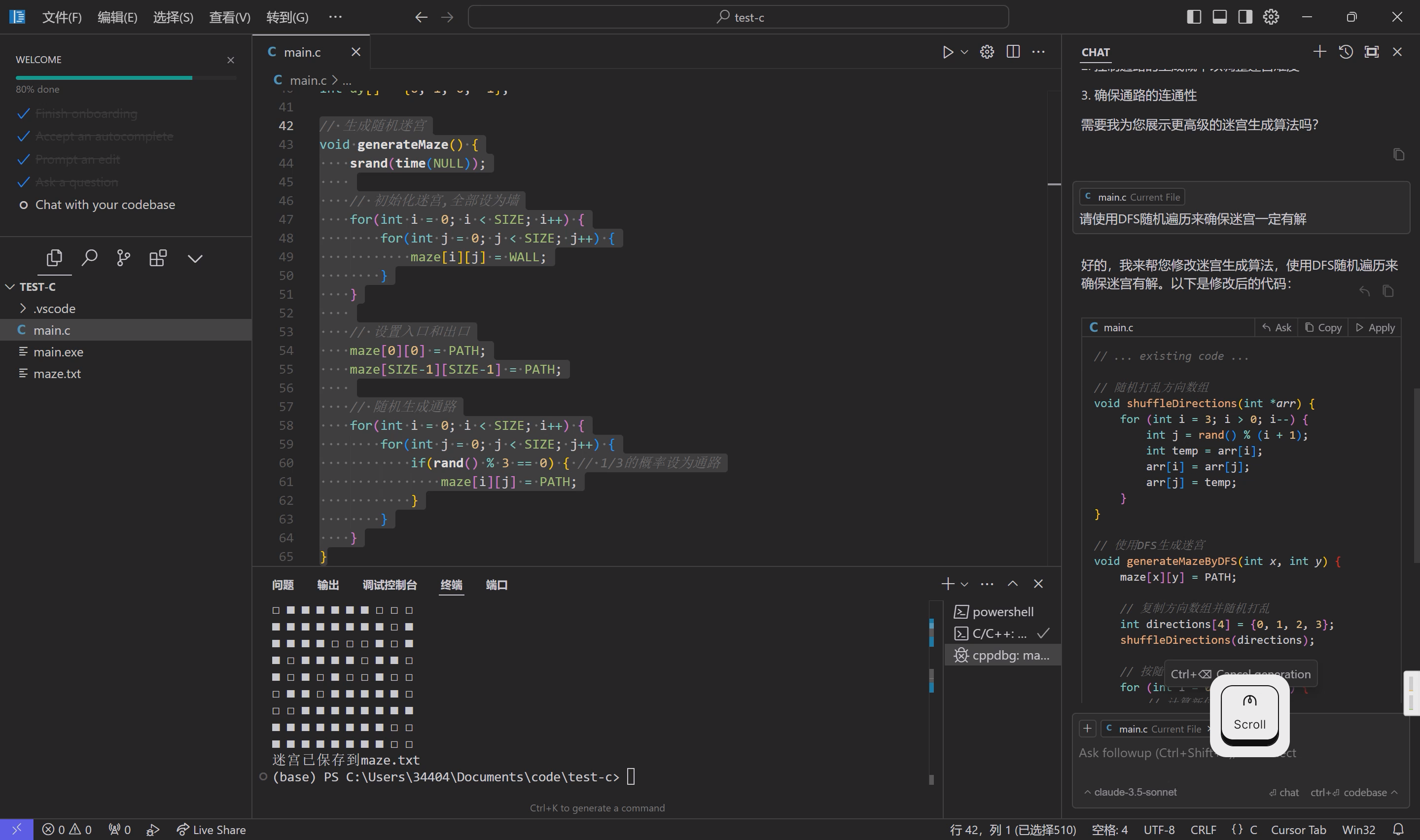
Task: Toggle bottom panel layout icon
Action: pos(1220,17)
